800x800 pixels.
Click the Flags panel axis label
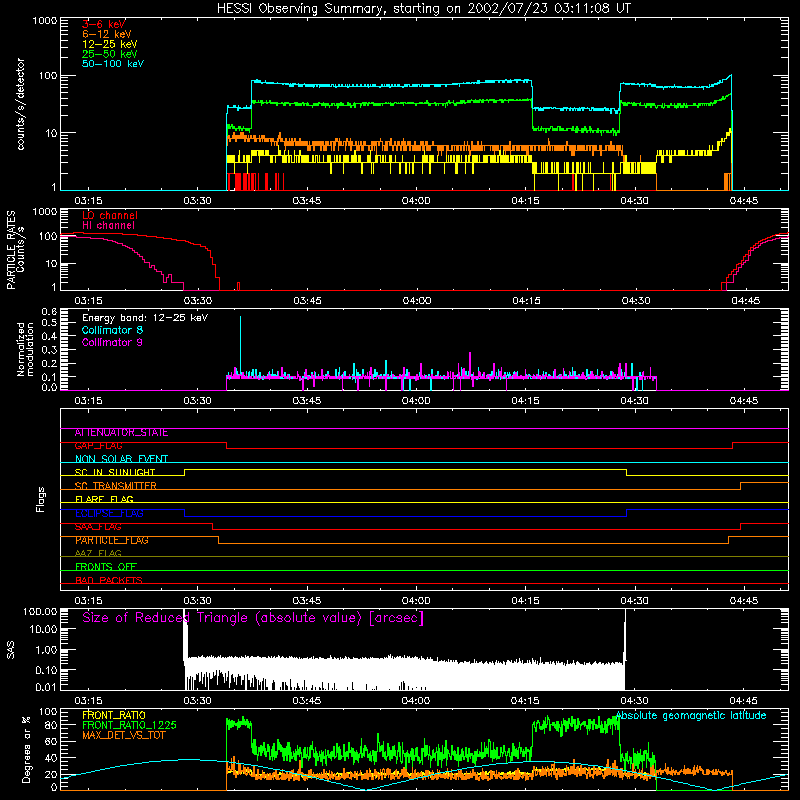(x=40, y=499)
